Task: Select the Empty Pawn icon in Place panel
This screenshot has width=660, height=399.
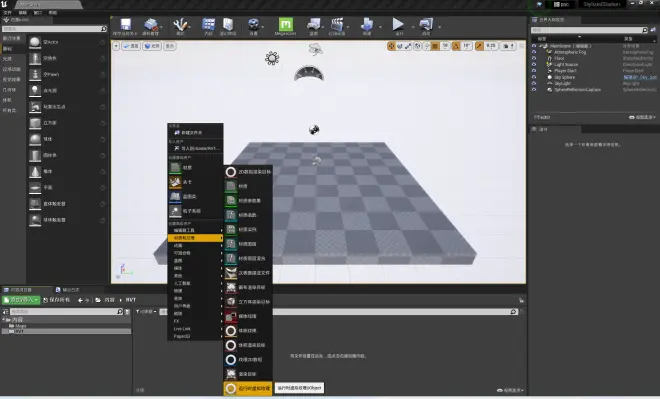Action: click(35, 74)
